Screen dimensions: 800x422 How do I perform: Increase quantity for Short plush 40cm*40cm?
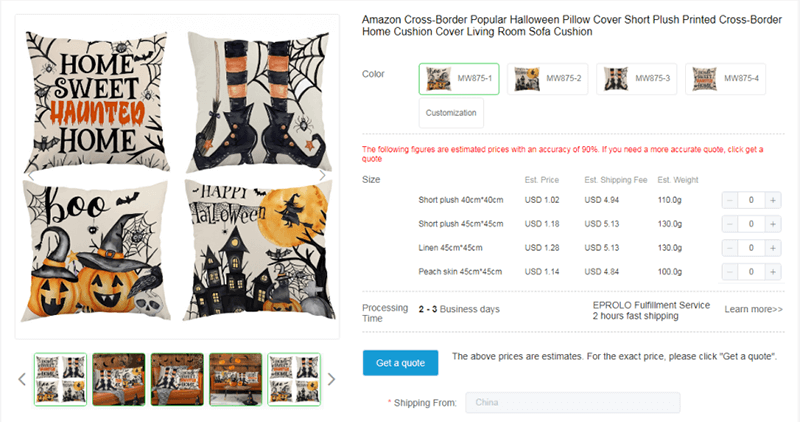tap(772, 200)
